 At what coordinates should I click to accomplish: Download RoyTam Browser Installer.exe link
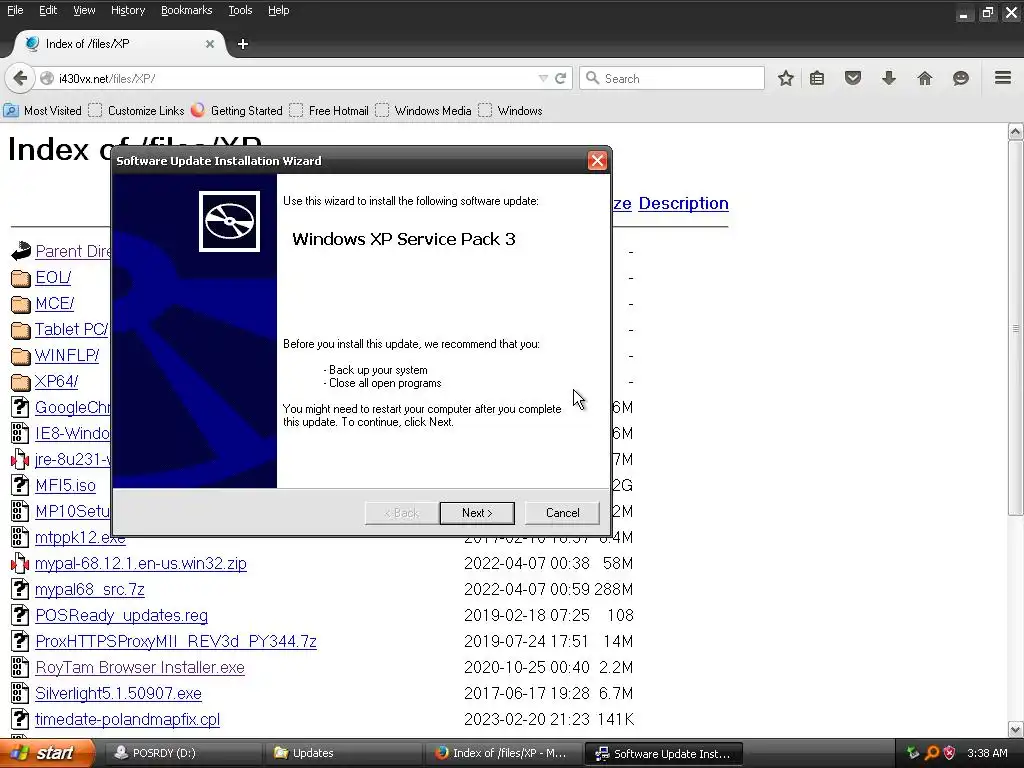point(140,667)
